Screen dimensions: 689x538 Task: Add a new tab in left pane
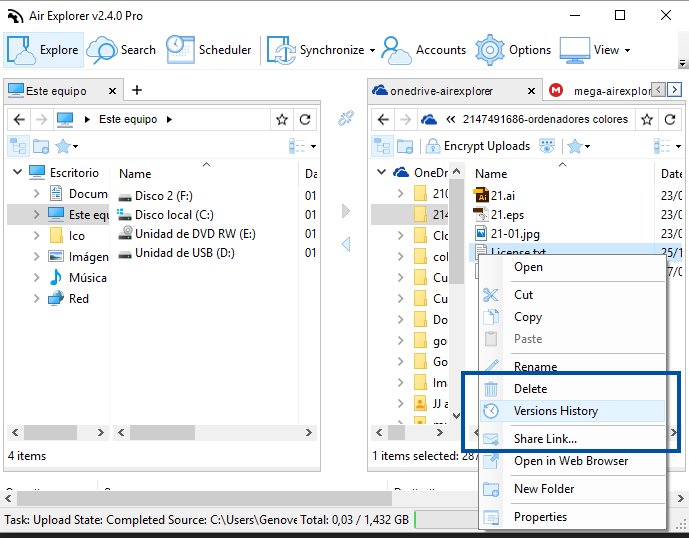[137, 90]
